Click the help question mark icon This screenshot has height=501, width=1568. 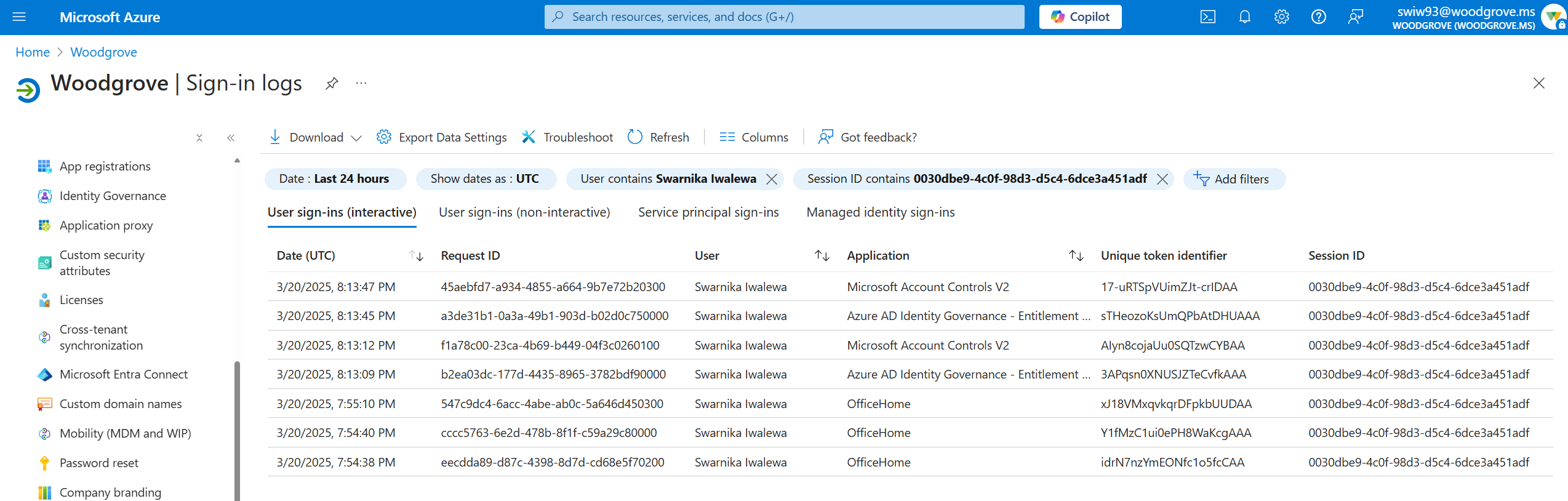click(1318, 17)
